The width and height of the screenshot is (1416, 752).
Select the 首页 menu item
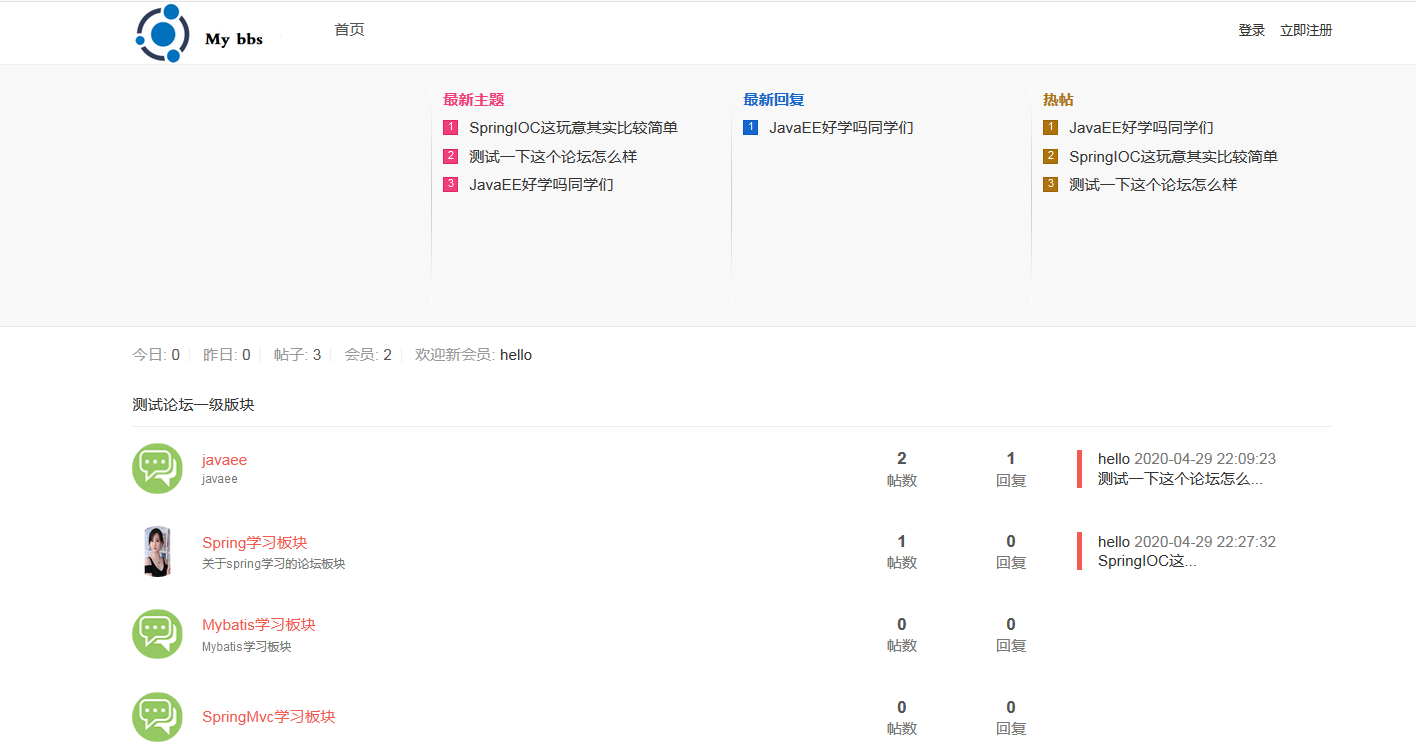[x=349, y=30]
